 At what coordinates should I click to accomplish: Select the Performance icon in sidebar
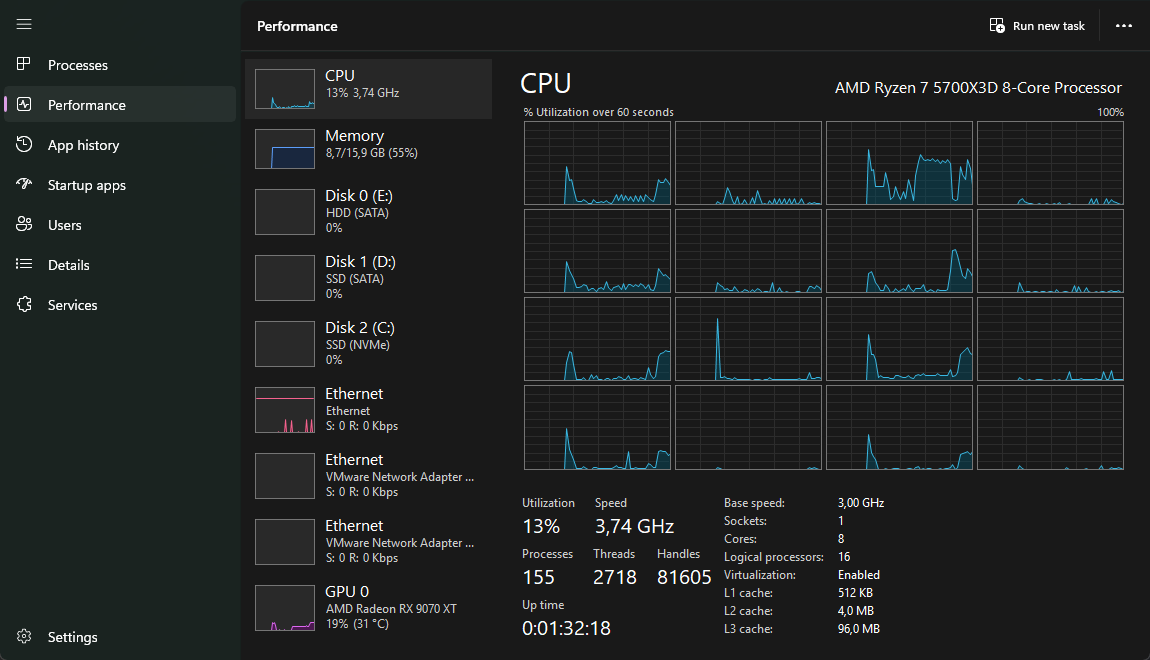pos(25,105)
